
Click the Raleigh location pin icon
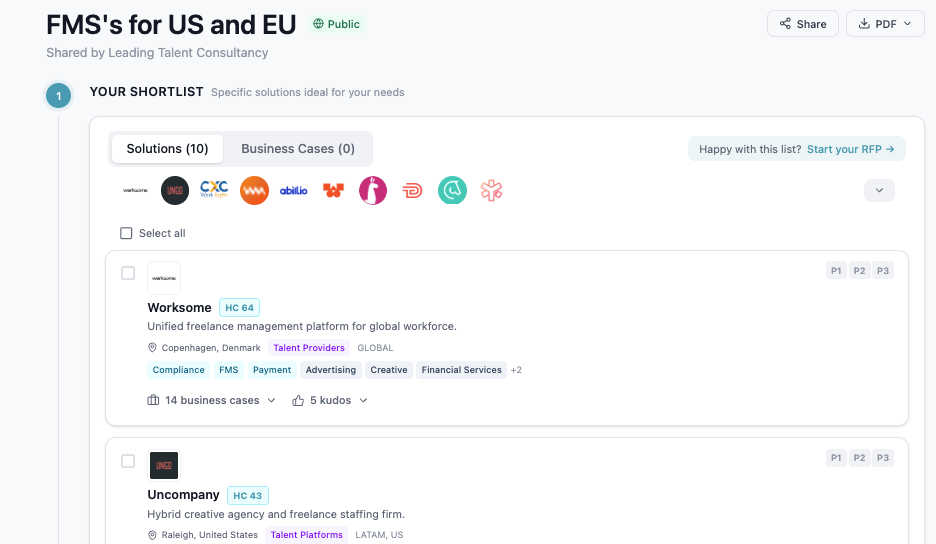point(152,535)
